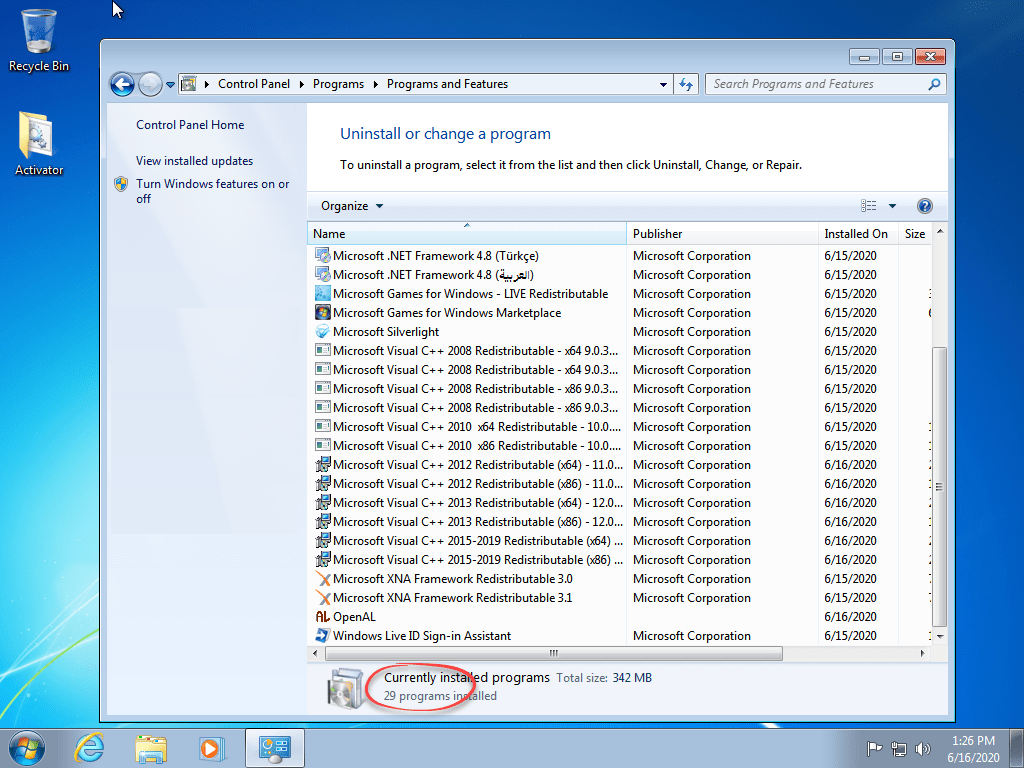The image size is (1024, 768).
Task: Click the vertical scrollbar down arrow
Action: [940, 636]
